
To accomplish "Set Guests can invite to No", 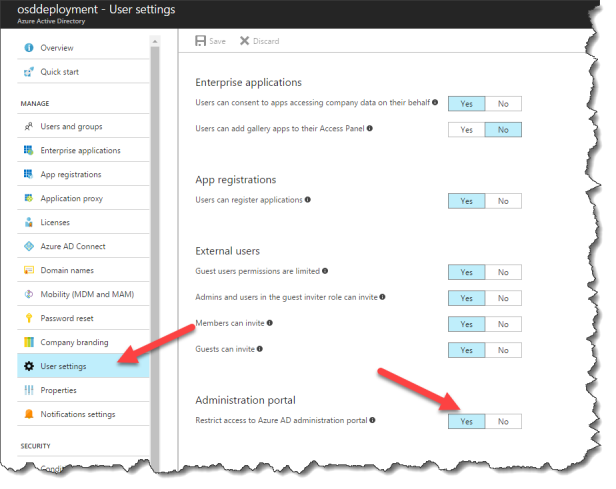I will (x=503, y=350).
